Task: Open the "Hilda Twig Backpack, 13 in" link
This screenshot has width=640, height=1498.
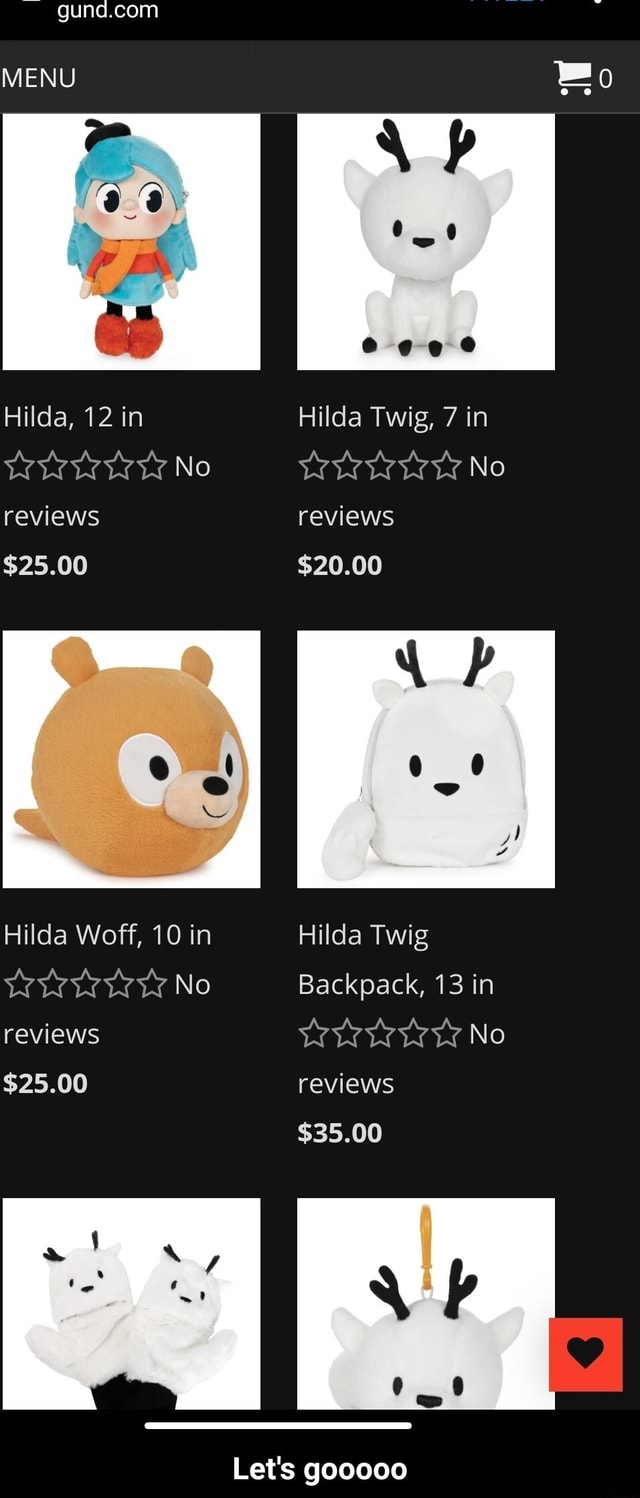Action: tap(396, 960)
